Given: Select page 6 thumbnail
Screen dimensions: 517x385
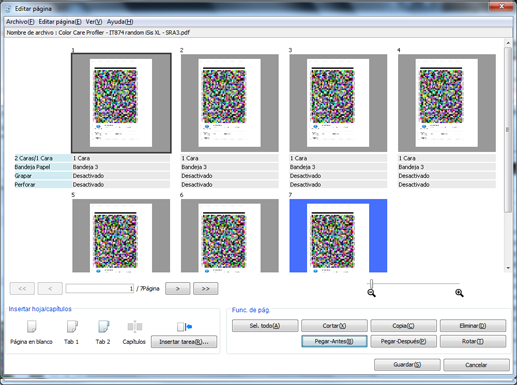Looking at the screenshot, I should coord(230,236).
